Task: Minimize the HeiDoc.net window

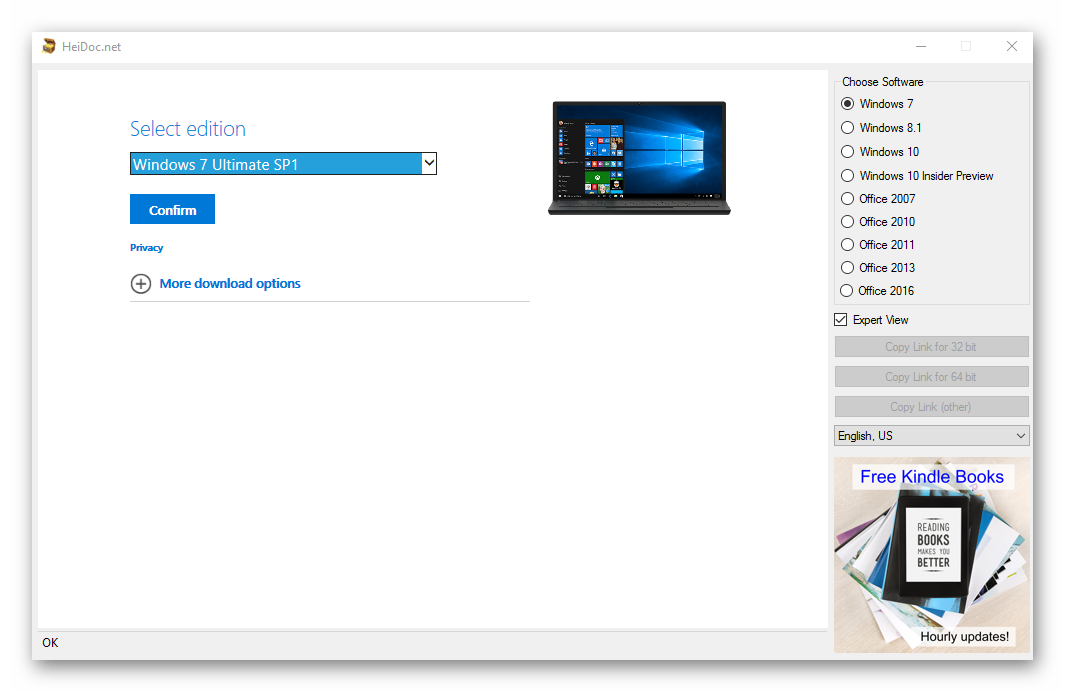Action: (x=921, y=46)
